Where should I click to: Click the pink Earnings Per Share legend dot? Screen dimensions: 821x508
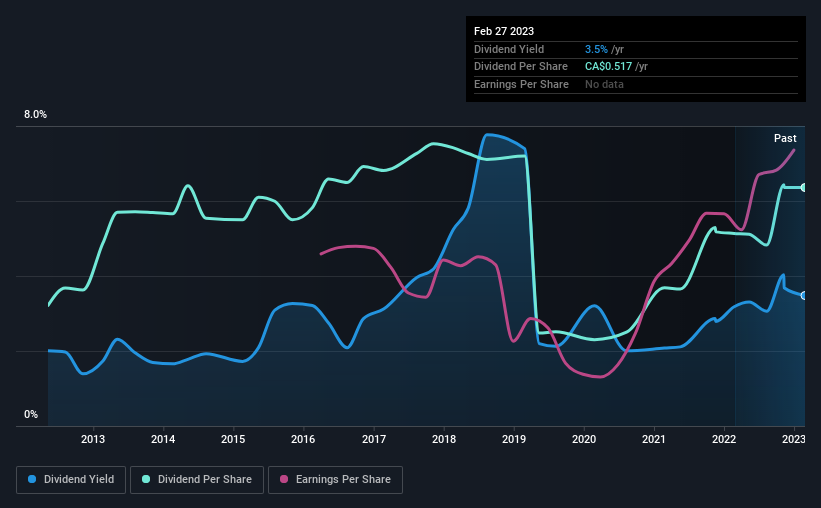point(284,479)
